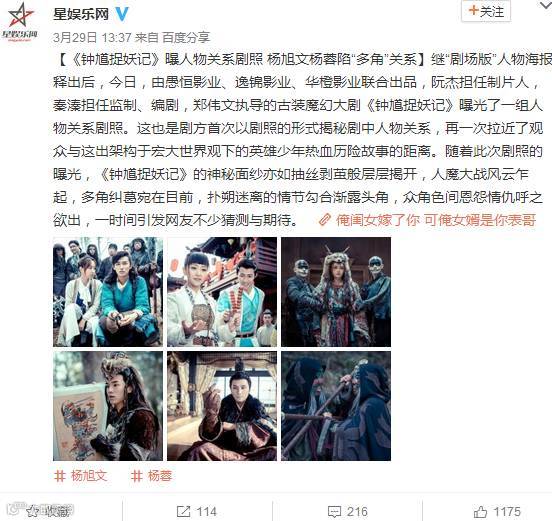Image resolution: width=552 pixels, height=521 pixels.
Task: View the man reading painted scroll photo
Action: point(108,406)
